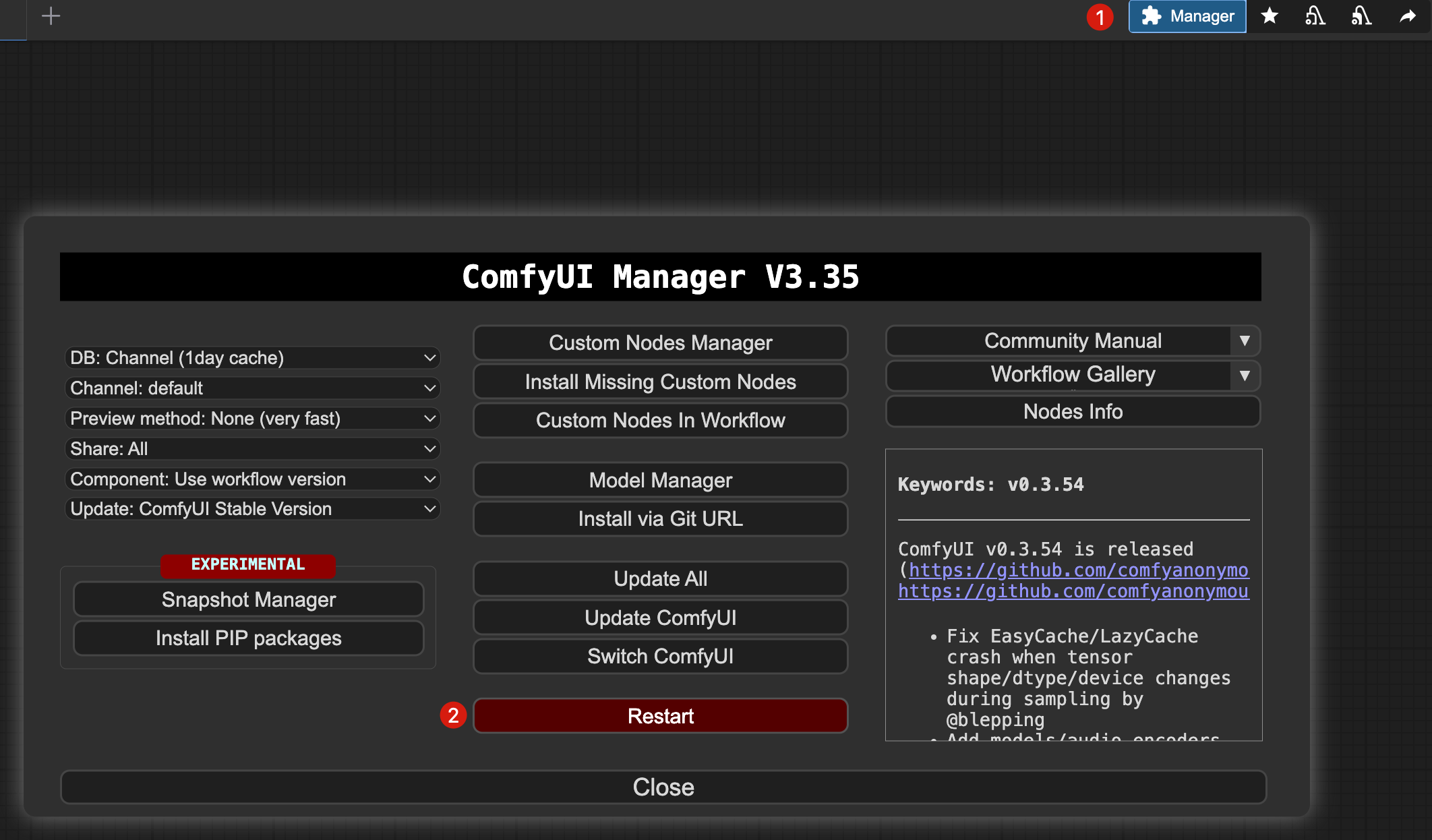Click the filled vacuum free memory icon
This screenshot has width=1432, height=840.
click(x=1361, y=16)
